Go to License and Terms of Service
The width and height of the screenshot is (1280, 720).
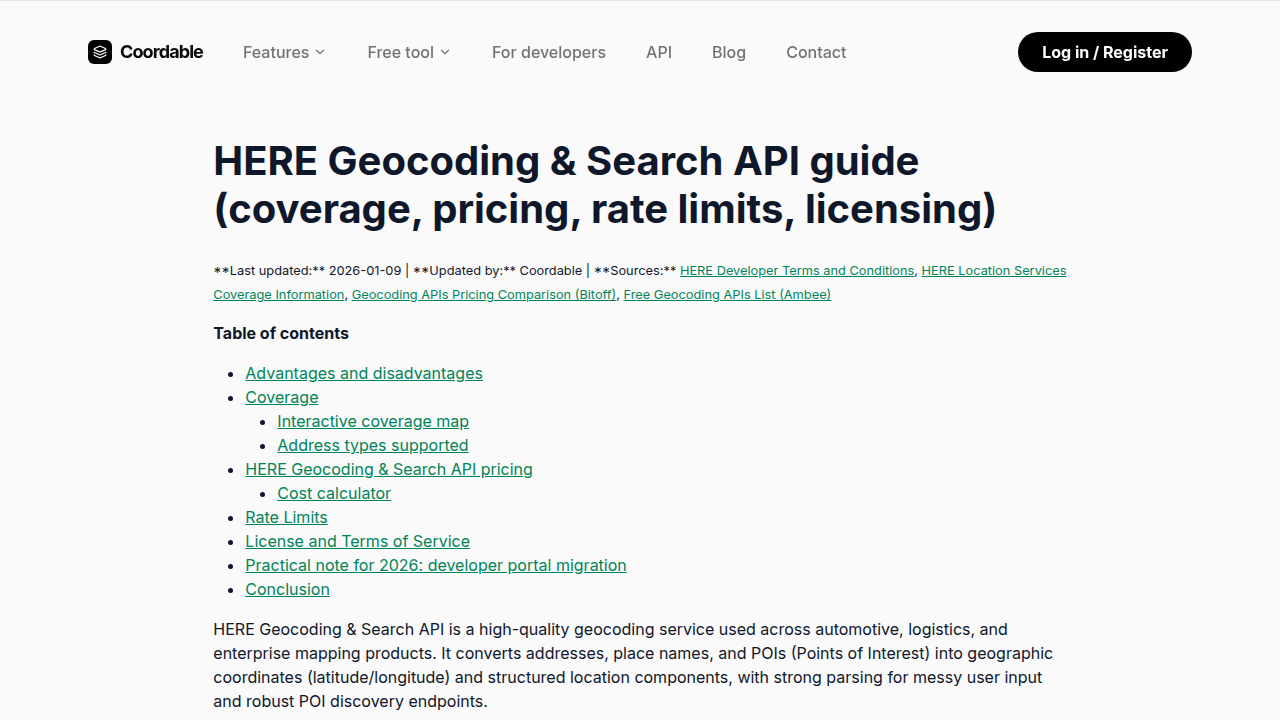point(357,541)
